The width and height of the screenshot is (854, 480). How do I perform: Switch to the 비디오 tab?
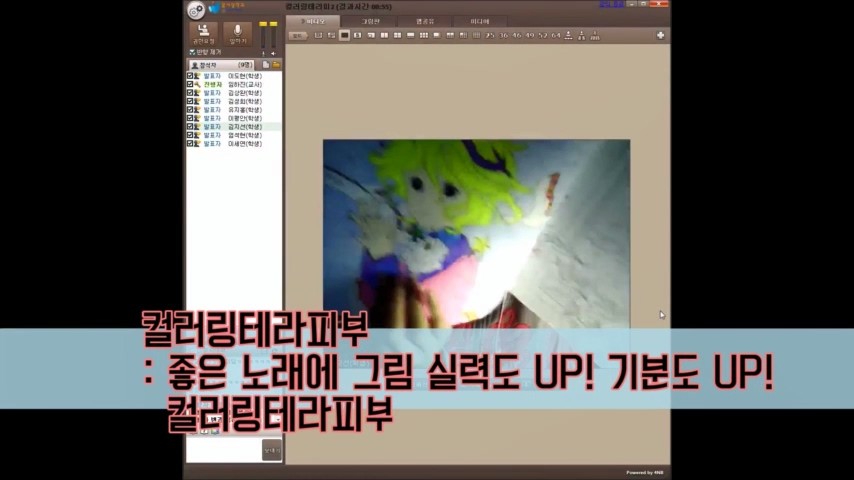tap(313, 21)
